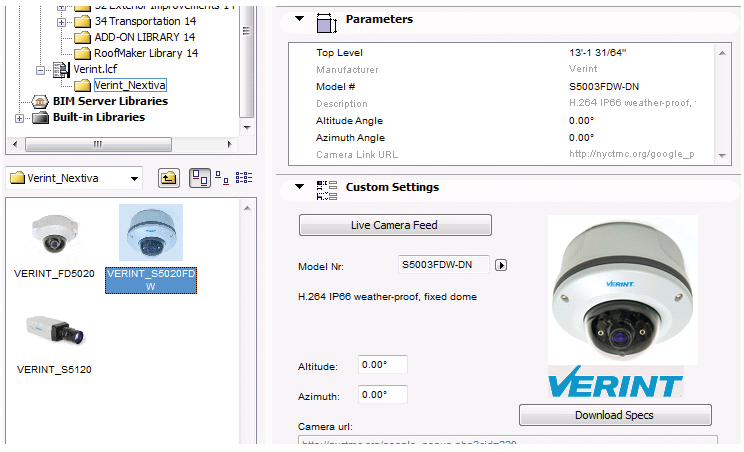Screen dimensions: 744x452
Task: Click the tree horizontal scrollbar right arrow
Action: tap(230, 144)
